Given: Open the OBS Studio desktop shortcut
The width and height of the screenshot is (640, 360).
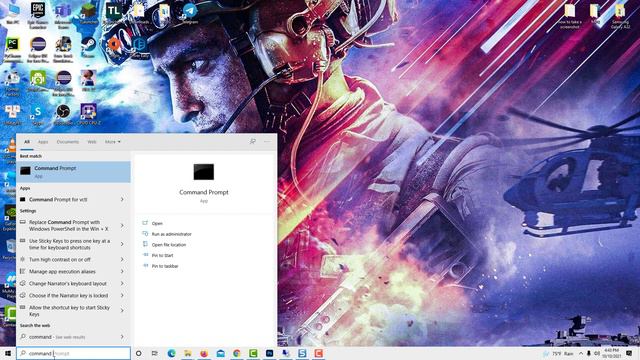Looking at the screenshot, I should (x=63, y=114).
